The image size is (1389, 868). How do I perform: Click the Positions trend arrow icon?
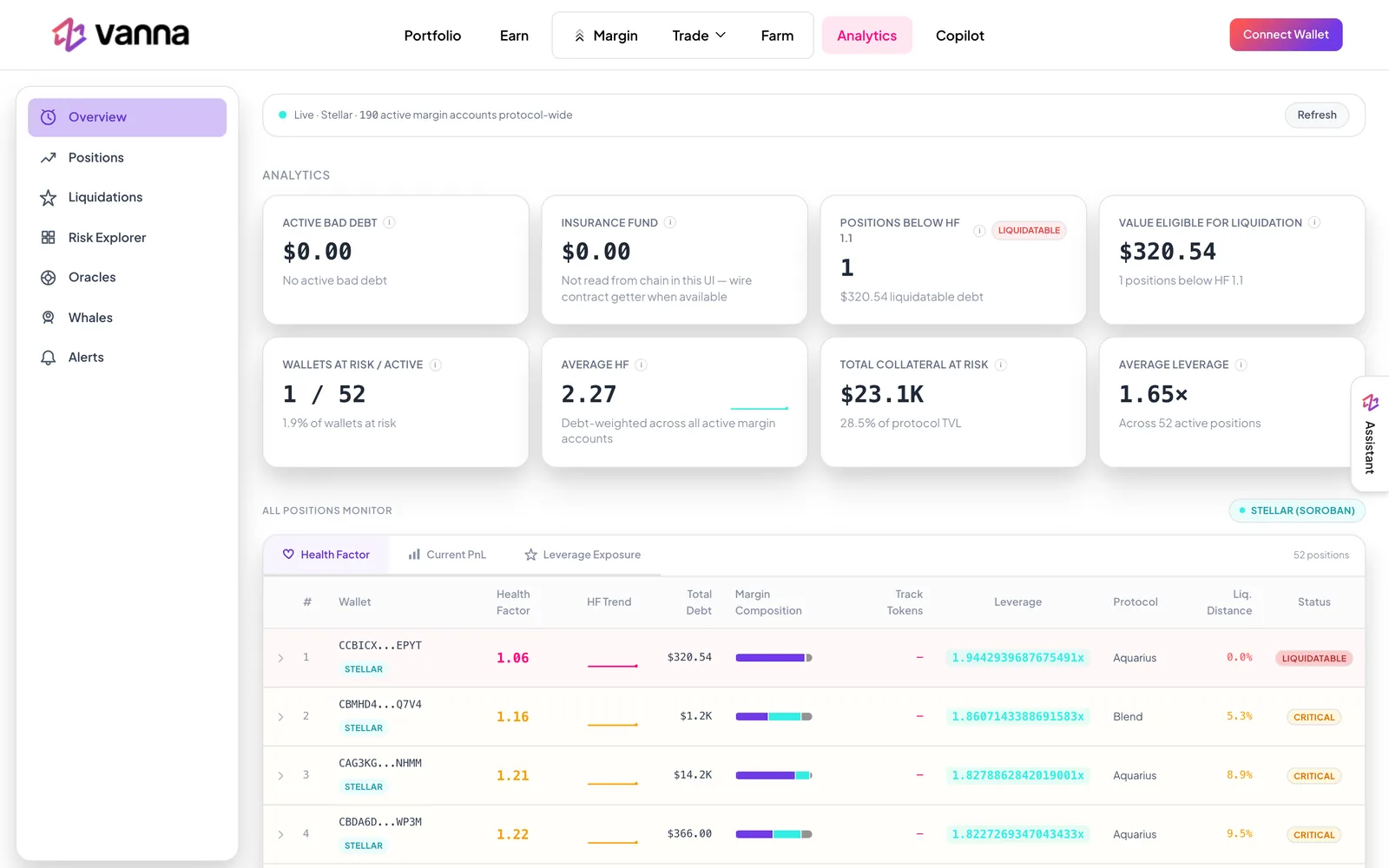point(49,158)
